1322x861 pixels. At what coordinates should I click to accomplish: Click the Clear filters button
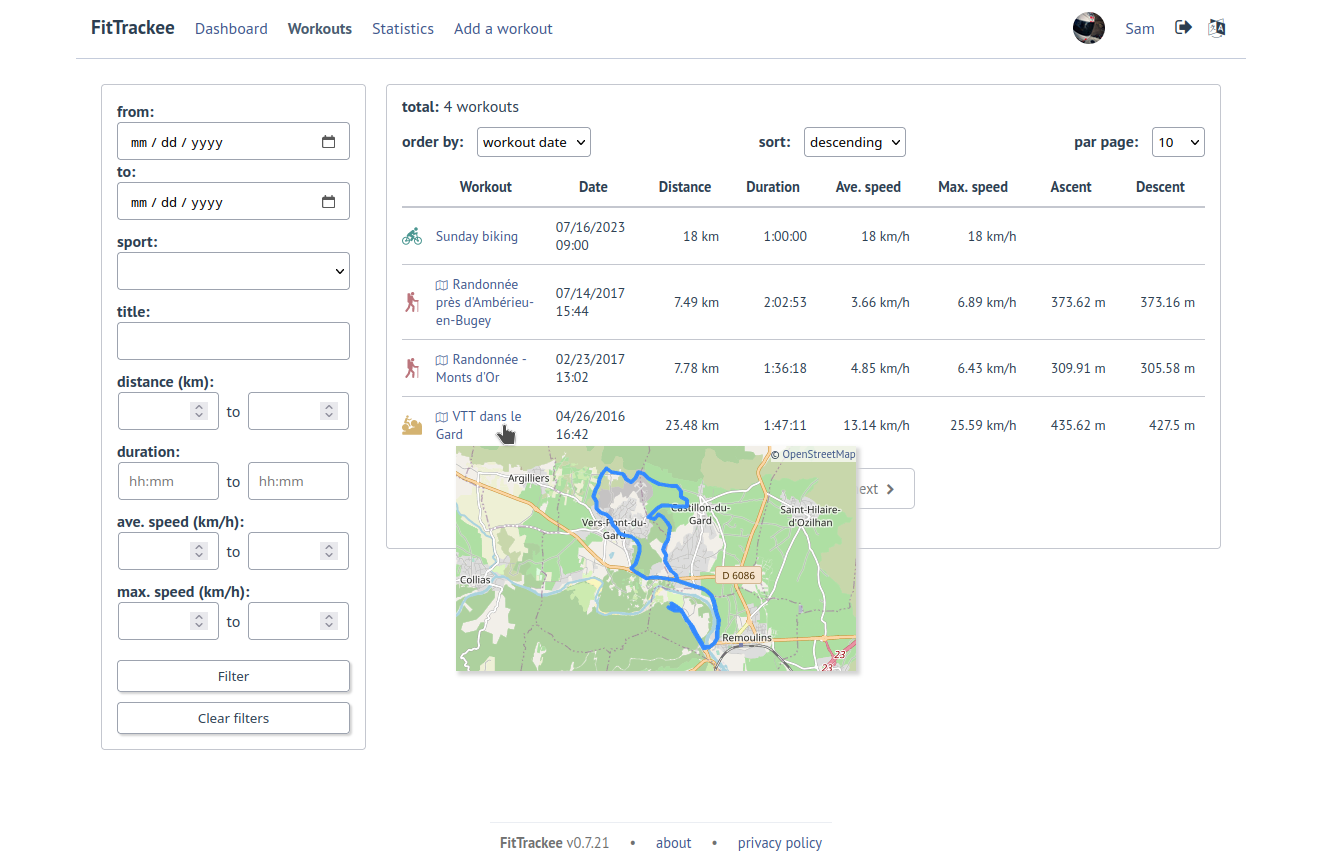[x=233, y=718]
